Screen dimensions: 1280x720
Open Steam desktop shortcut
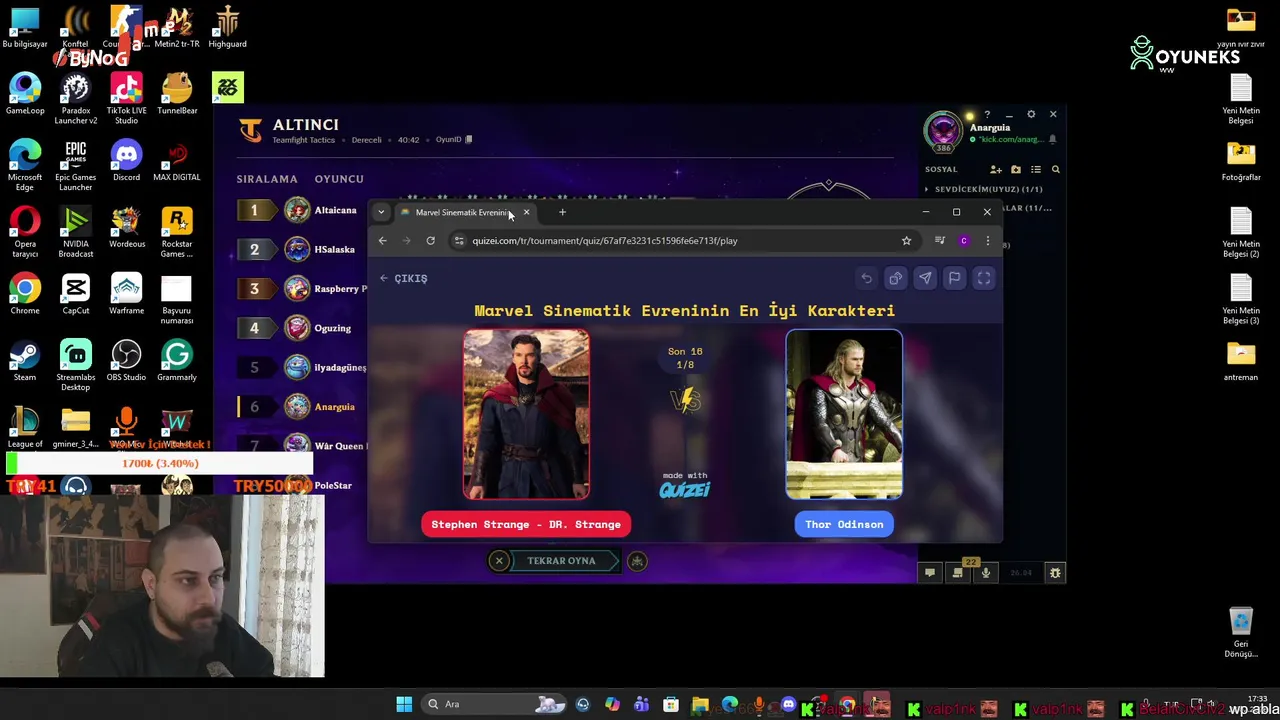[25, 360]
